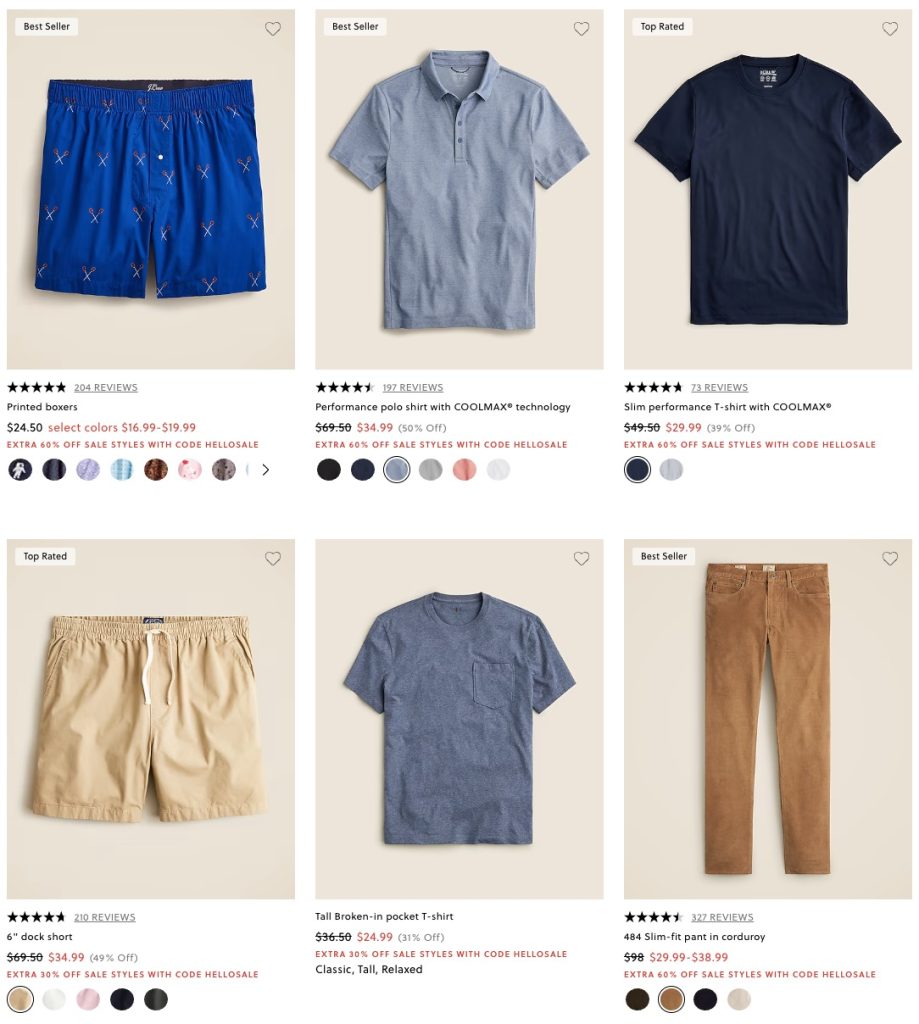
Task: Favorite the 484 Slim-fit corduroy pant
Action: point(890,558)
